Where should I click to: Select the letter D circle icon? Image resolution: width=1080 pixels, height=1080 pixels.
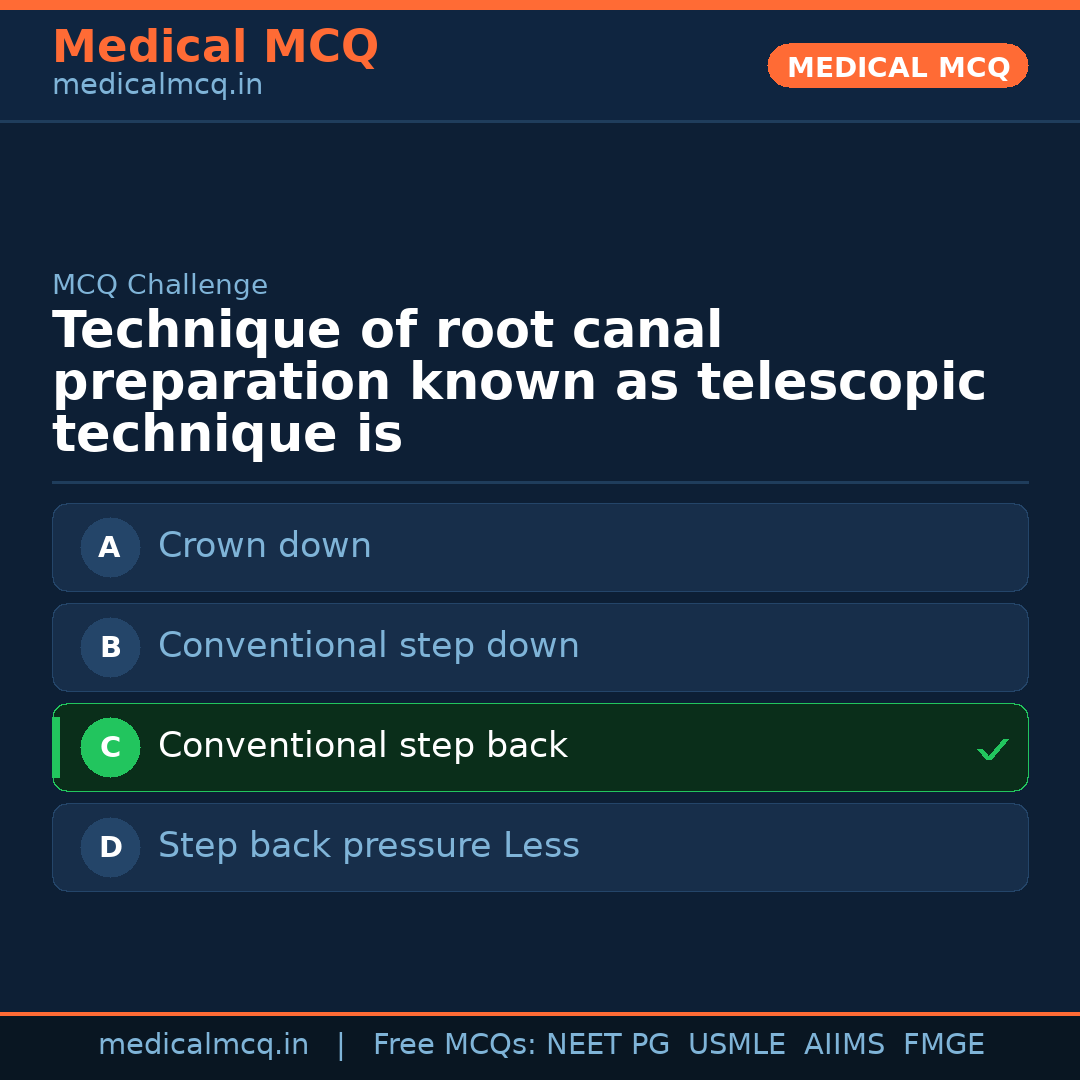[x=110, y=847]
